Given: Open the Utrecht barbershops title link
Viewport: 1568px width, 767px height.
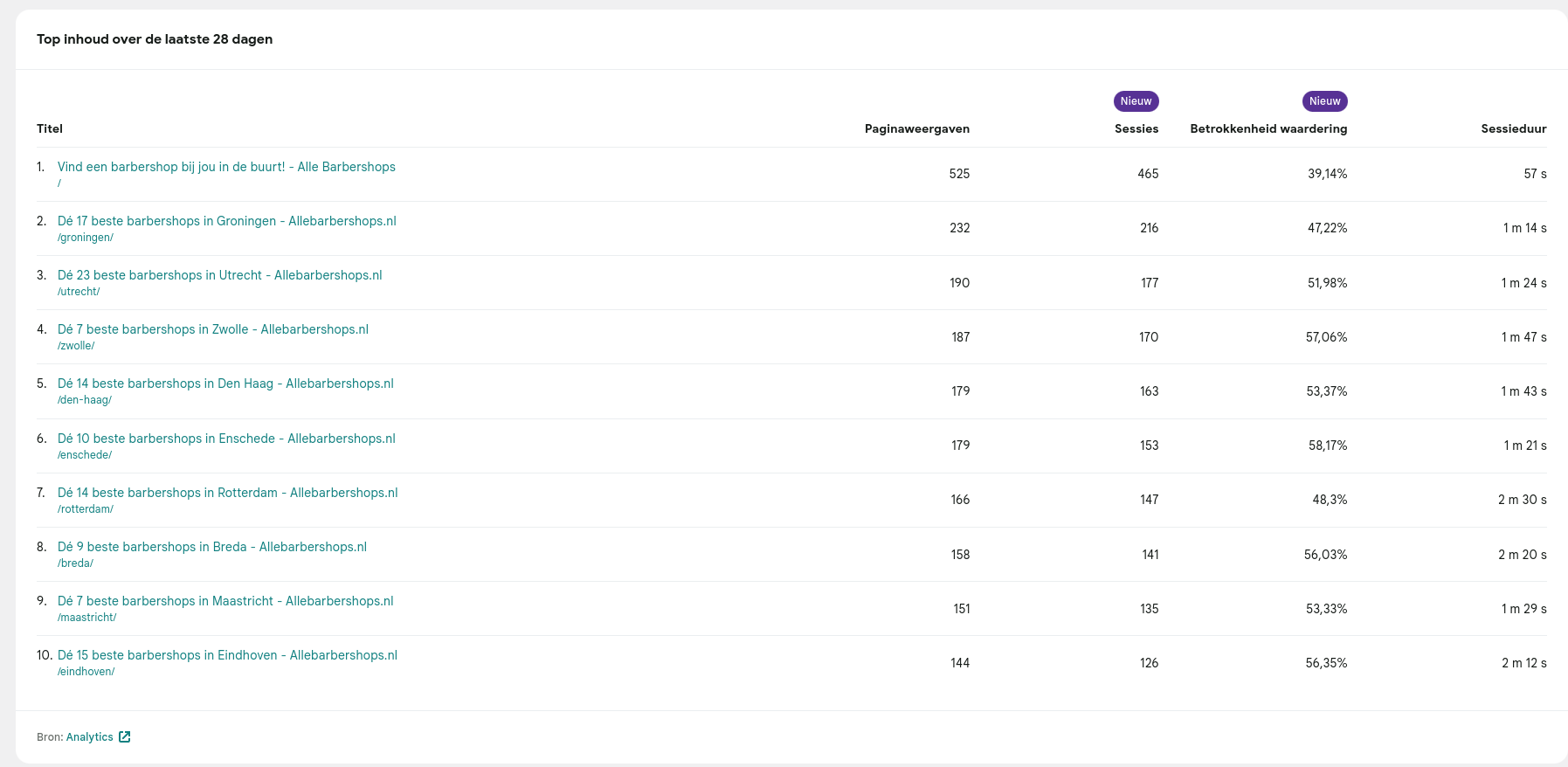Looking at the screenshot, I should click(x=220, y=275).
